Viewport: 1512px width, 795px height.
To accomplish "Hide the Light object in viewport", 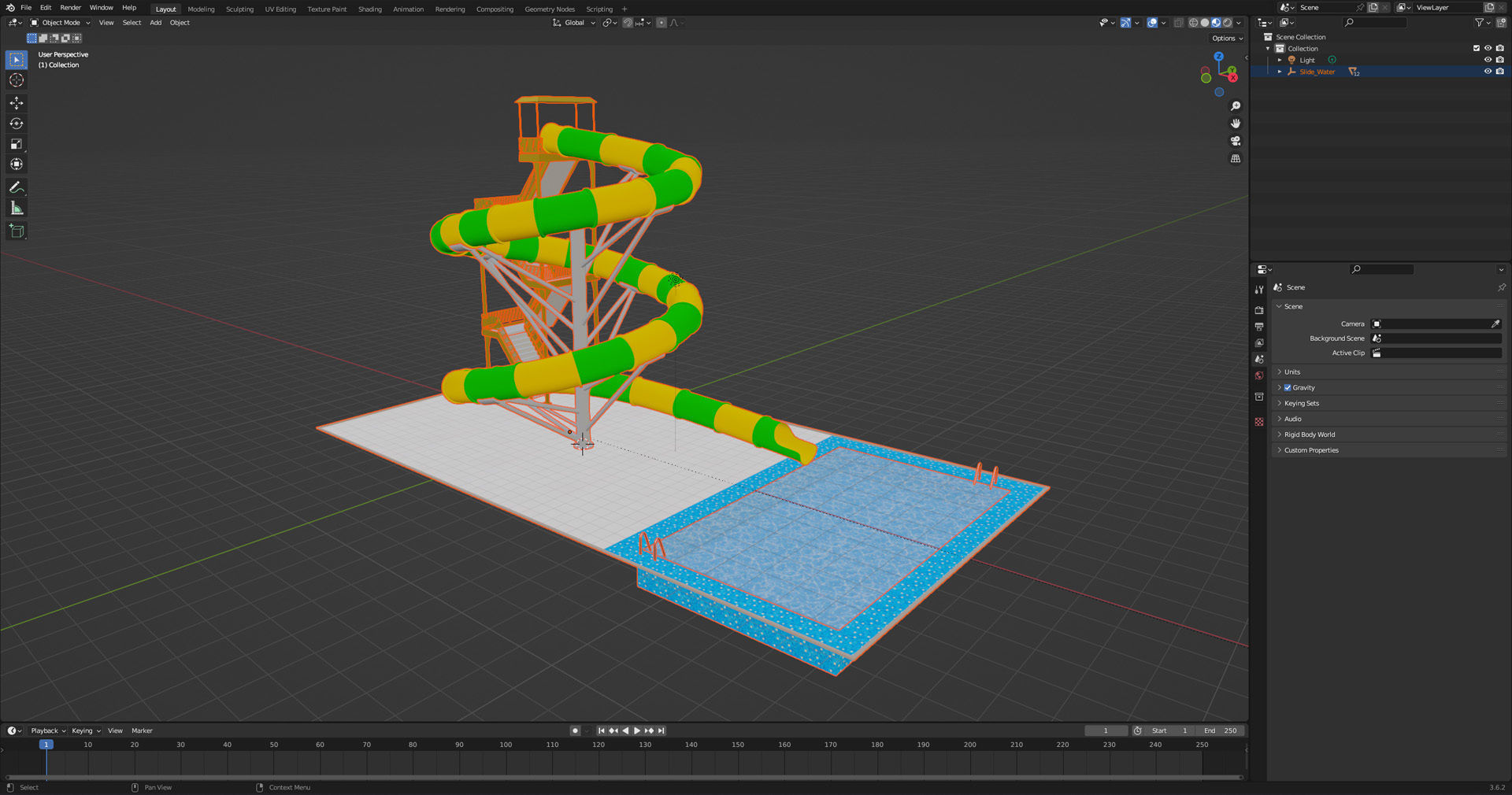I will (1488, 60).
